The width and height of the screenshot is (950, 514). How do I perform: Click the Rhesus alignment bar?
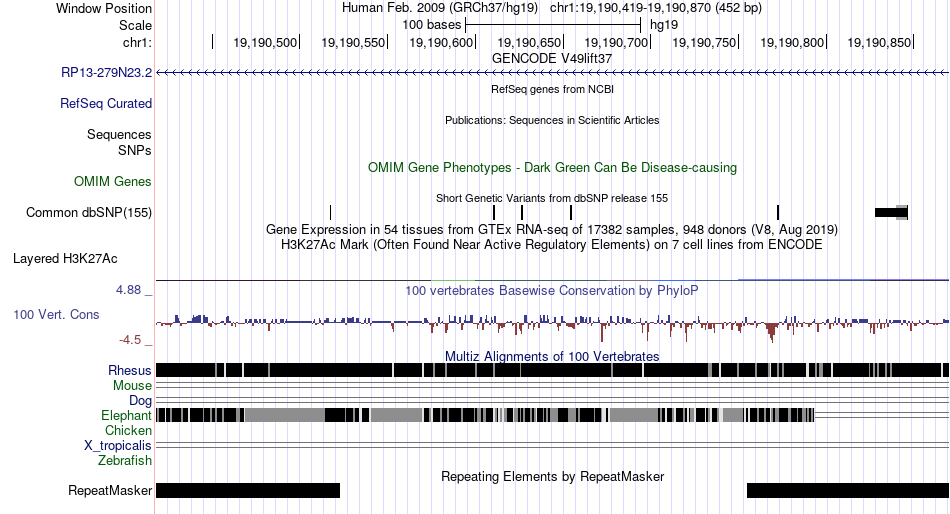tap(552, 370)
